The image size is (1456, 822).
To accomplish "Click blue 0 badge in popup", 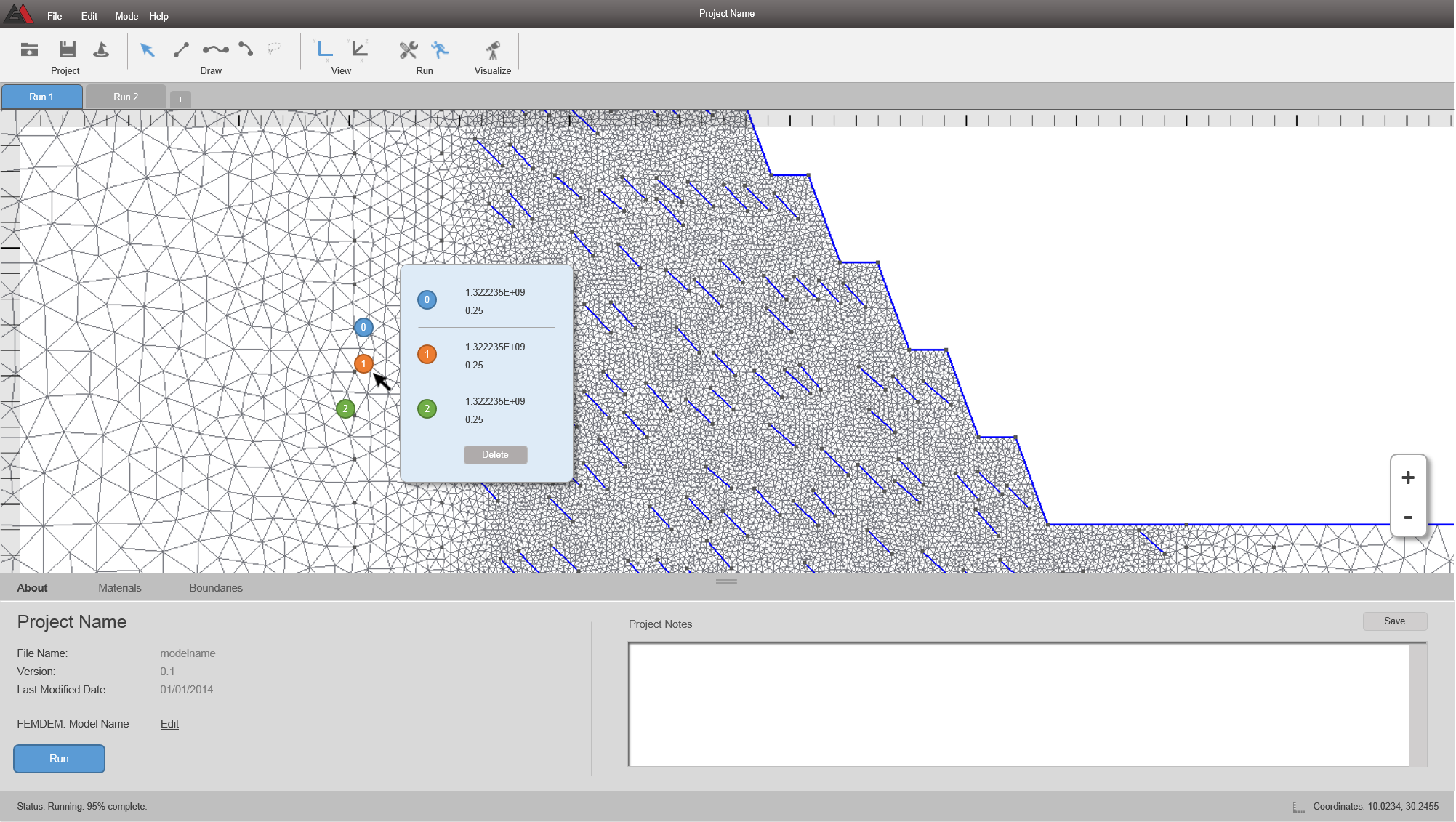I will [427, 299].
